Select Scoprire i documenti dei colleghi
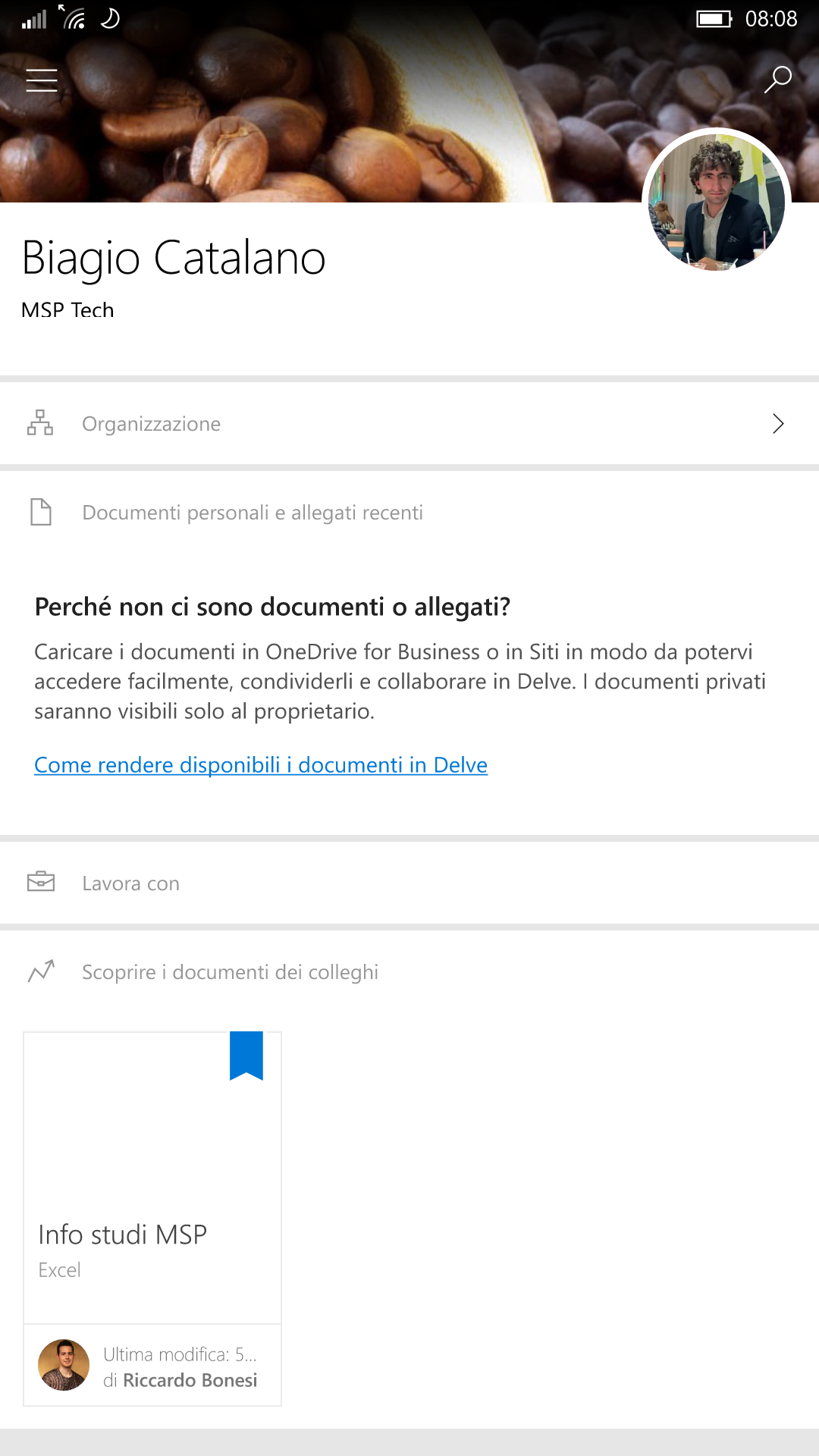Screen dimensions: 819x1456 [230, 972]
